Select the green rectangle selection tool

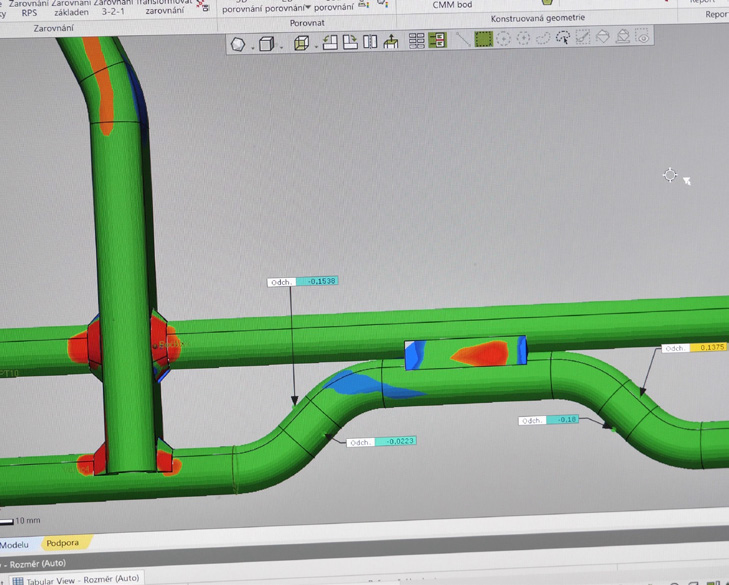click(x=483, y=39)
